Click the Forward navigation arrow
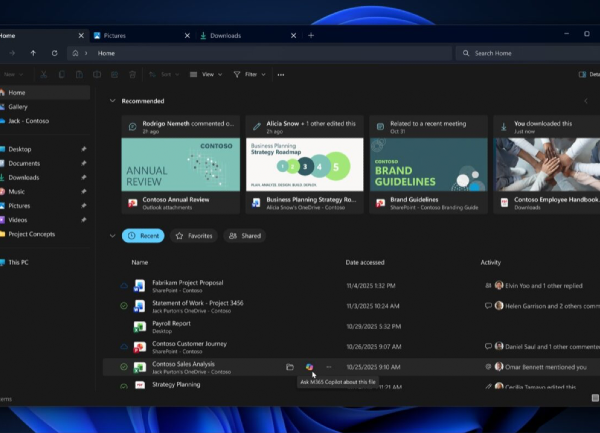 12,53
